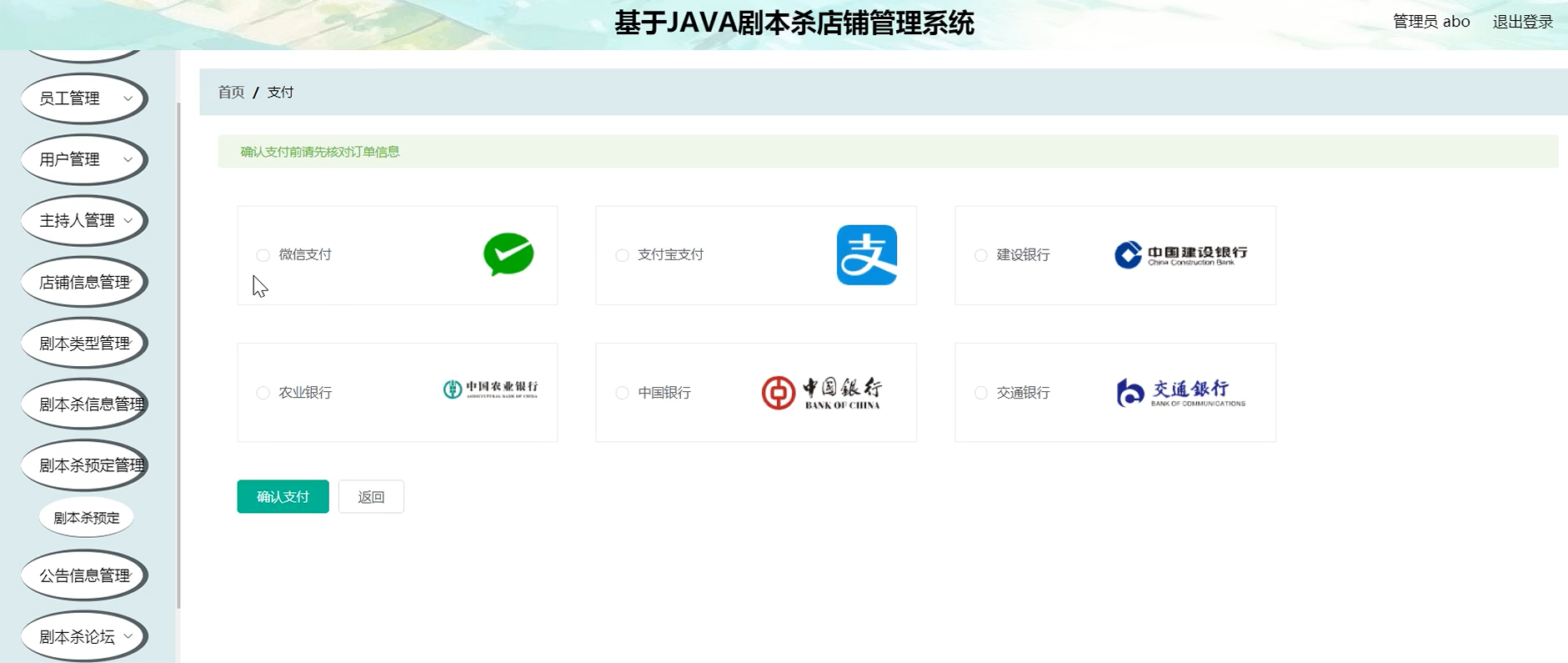Click the Agricultural Bank of China logo

(490, 389)
